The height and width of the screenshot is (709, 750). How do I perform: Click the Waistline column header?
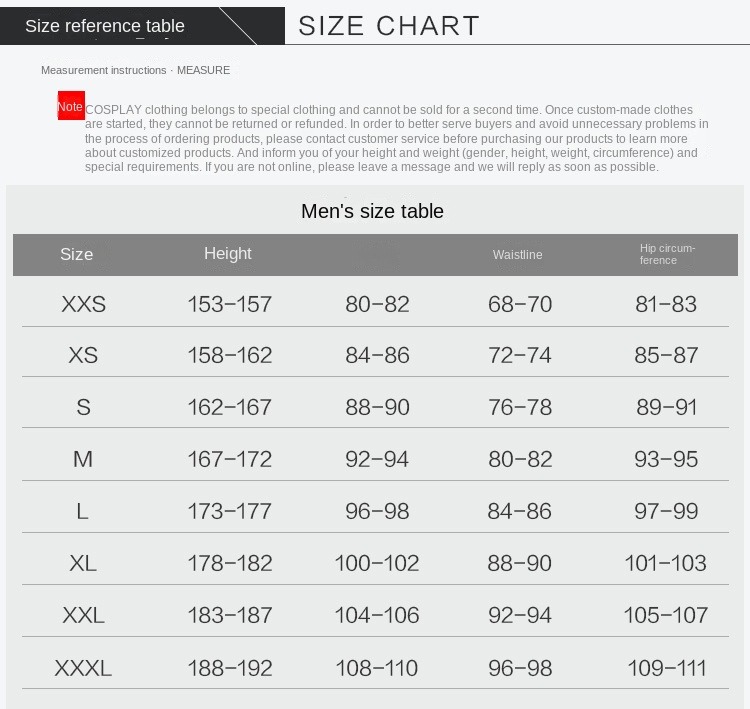point(518,255)
